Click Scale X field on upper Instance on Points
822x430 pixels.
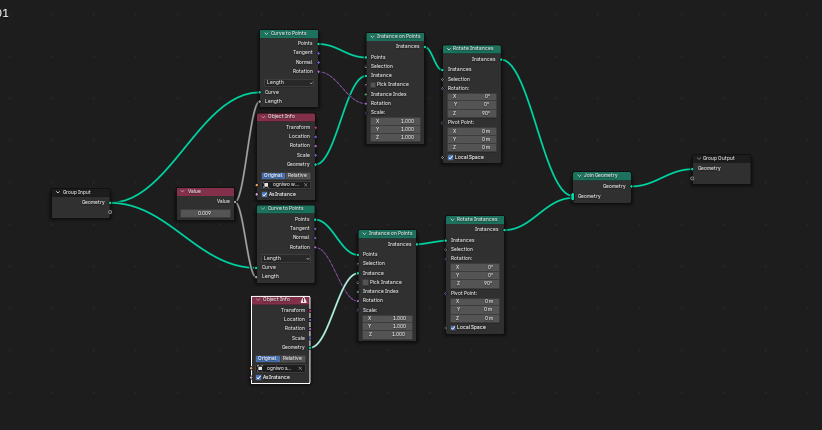tap(394, 120)
